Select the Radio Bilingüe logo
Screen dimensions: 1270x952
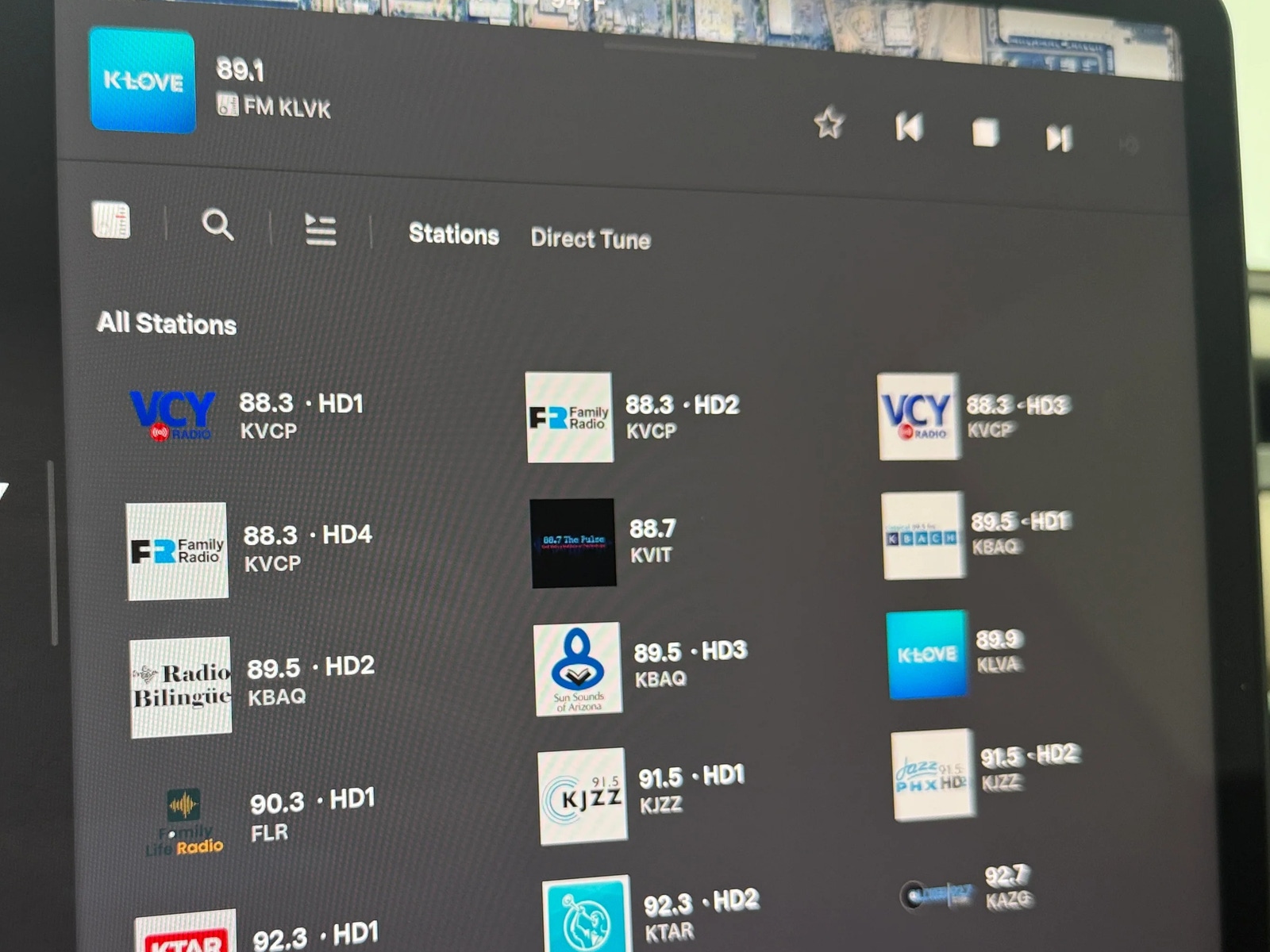pyautogui.click(x=181, y=687)
